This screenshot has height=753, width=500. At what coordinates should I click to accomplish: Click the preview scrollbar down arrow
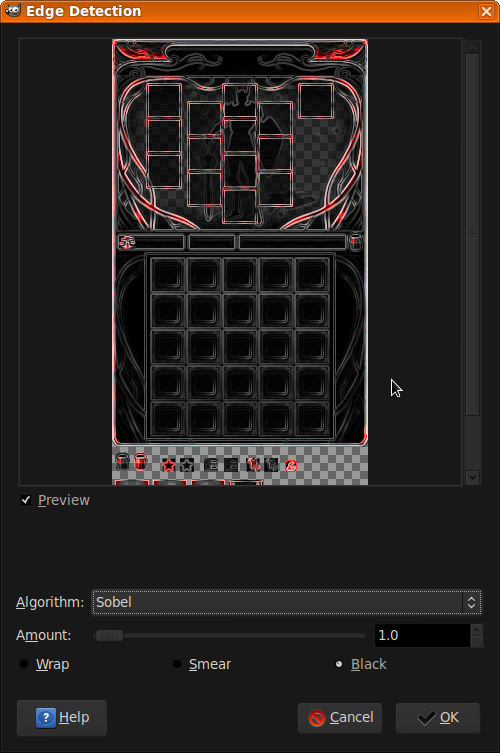[x=472, y=477]
